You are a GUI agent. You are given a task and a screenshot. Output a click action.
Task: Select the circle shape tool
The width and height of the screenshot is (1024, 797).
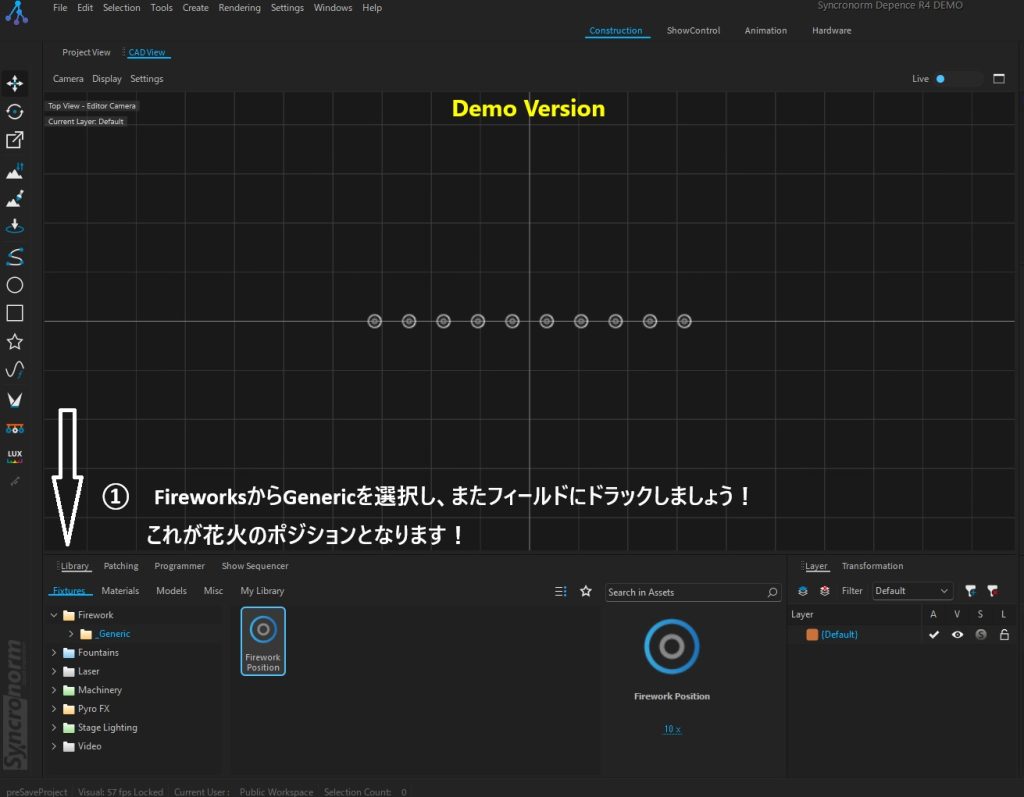[x=15, y=285]
